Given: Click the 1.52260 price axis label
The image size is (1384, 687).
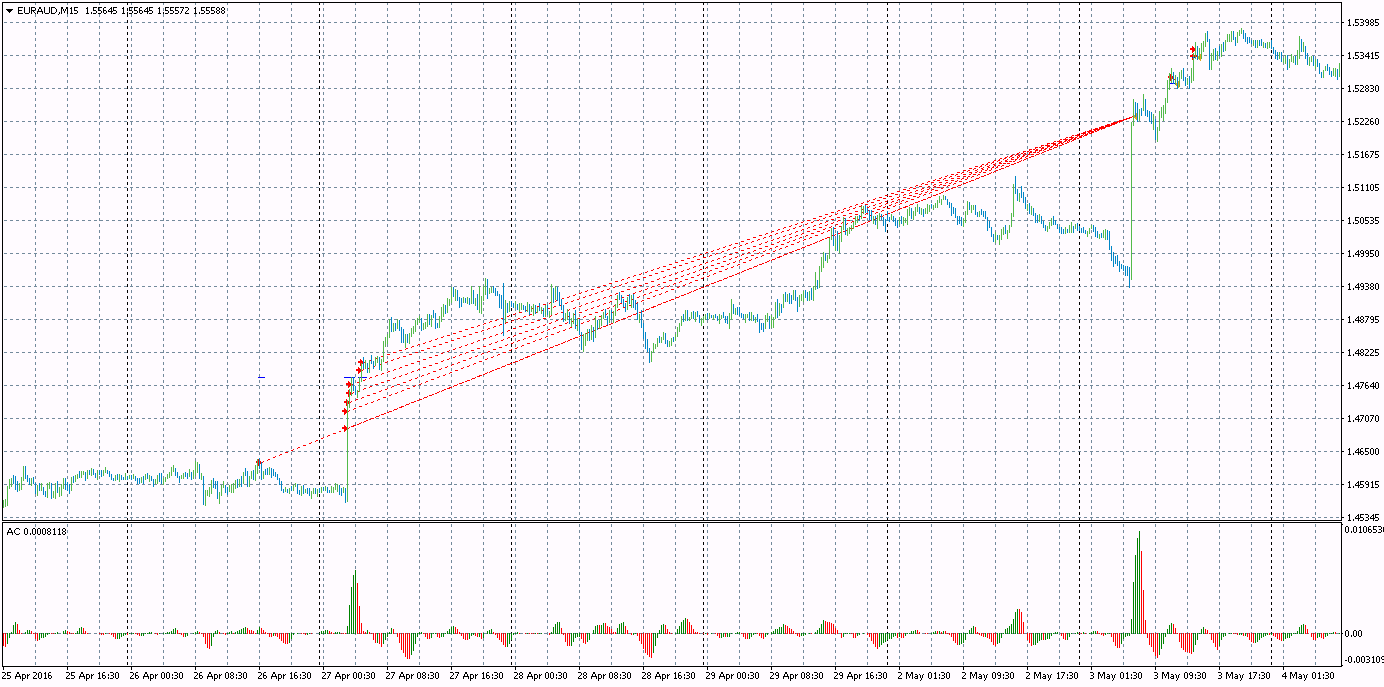Looking at the screenshot, I should (1363, 122).
